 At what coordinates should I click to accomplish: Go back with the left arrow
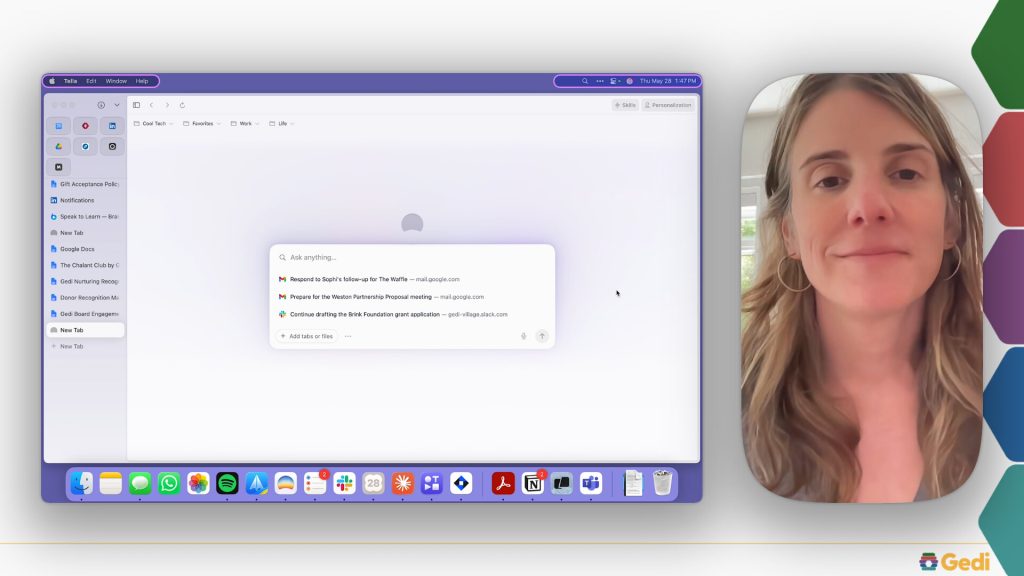click(x=152, y=105)
